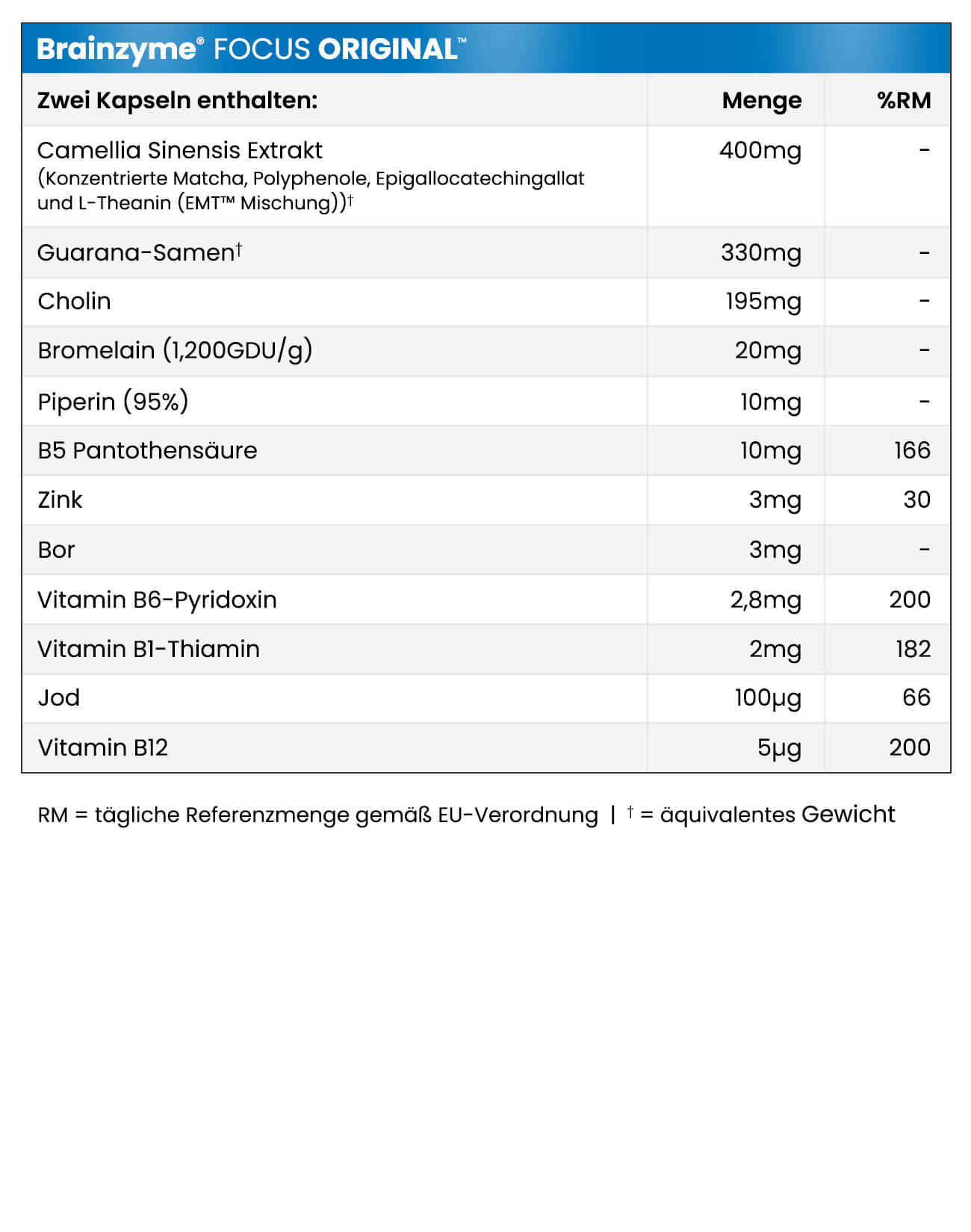The height and width of the screenshot is (1232, 971).
Task: Click the 166 %RM value
Action: (x=912, y=450)
